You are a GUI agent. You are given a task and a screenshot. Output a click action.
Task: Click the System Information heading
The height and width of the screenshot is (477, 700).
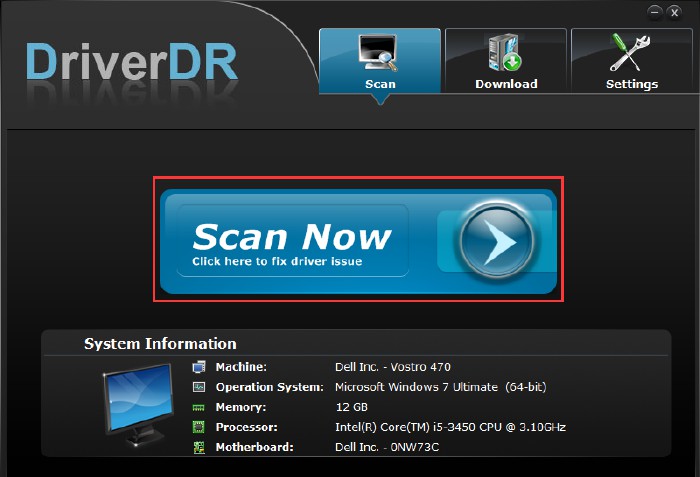coord(160,344)
